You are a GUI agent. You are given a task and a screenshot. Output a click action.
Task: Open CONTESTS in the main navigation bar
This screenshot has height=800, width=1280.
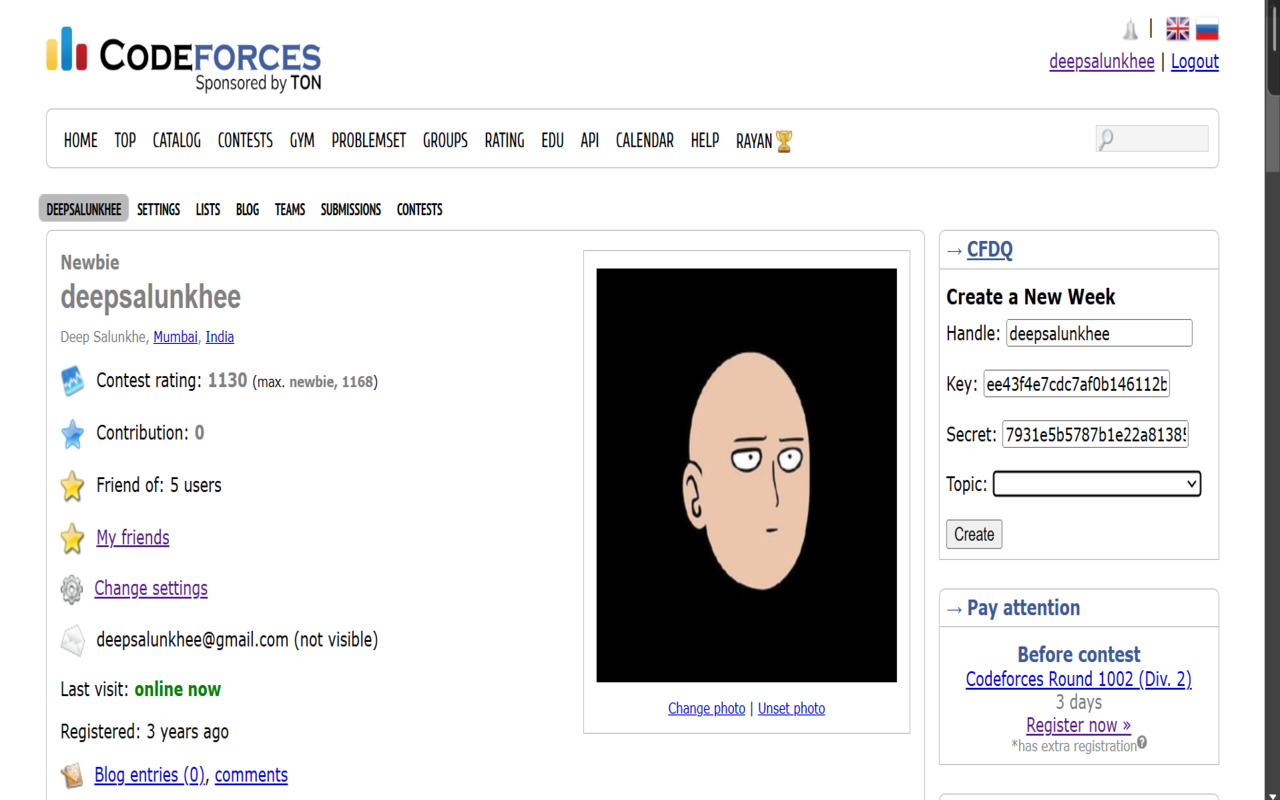pos(245,141)
